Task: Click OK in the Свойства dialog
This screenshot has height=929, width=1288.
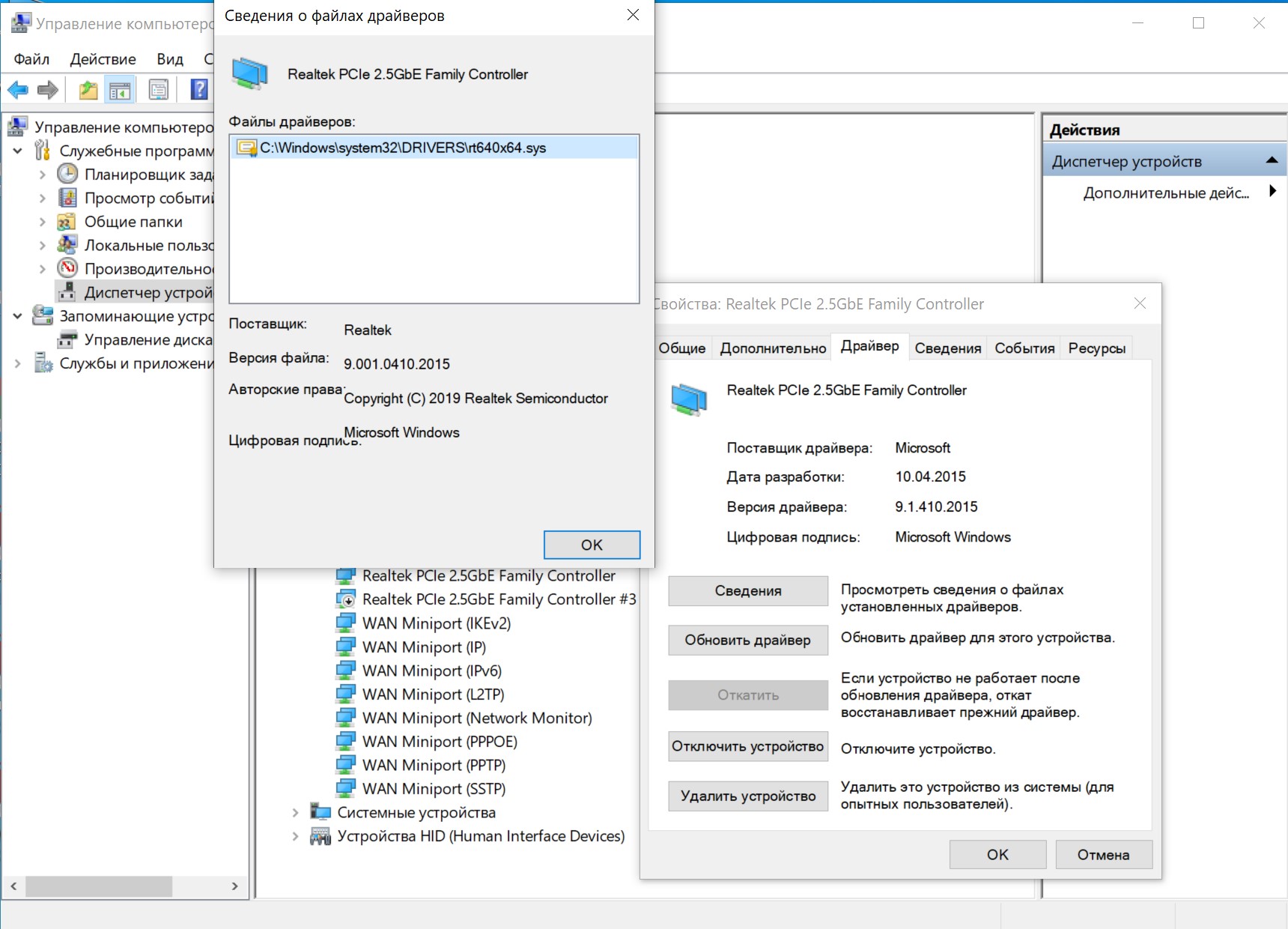Action: coord(997,855)
